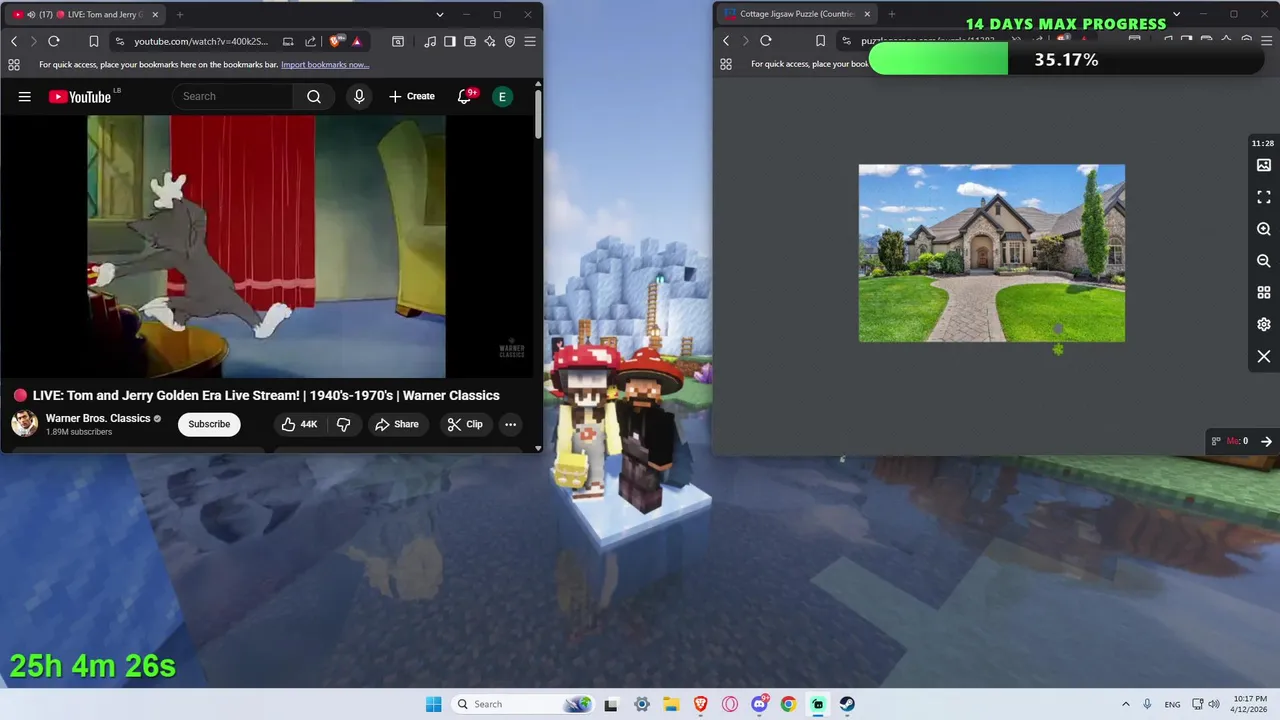Dislike the Tom and Jerry stream

point(343,424)
